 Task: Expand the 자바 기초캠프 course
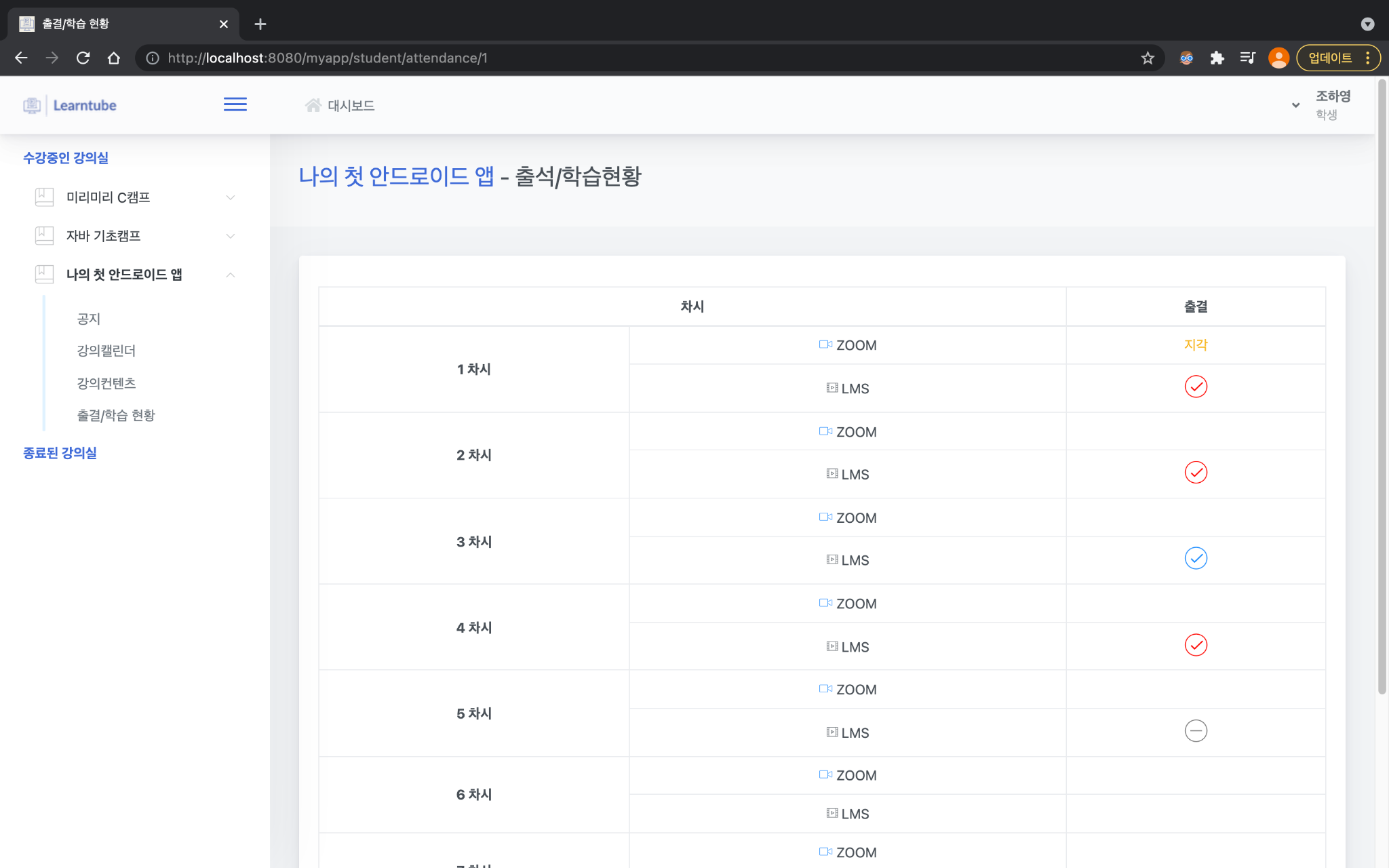[230, 236]
